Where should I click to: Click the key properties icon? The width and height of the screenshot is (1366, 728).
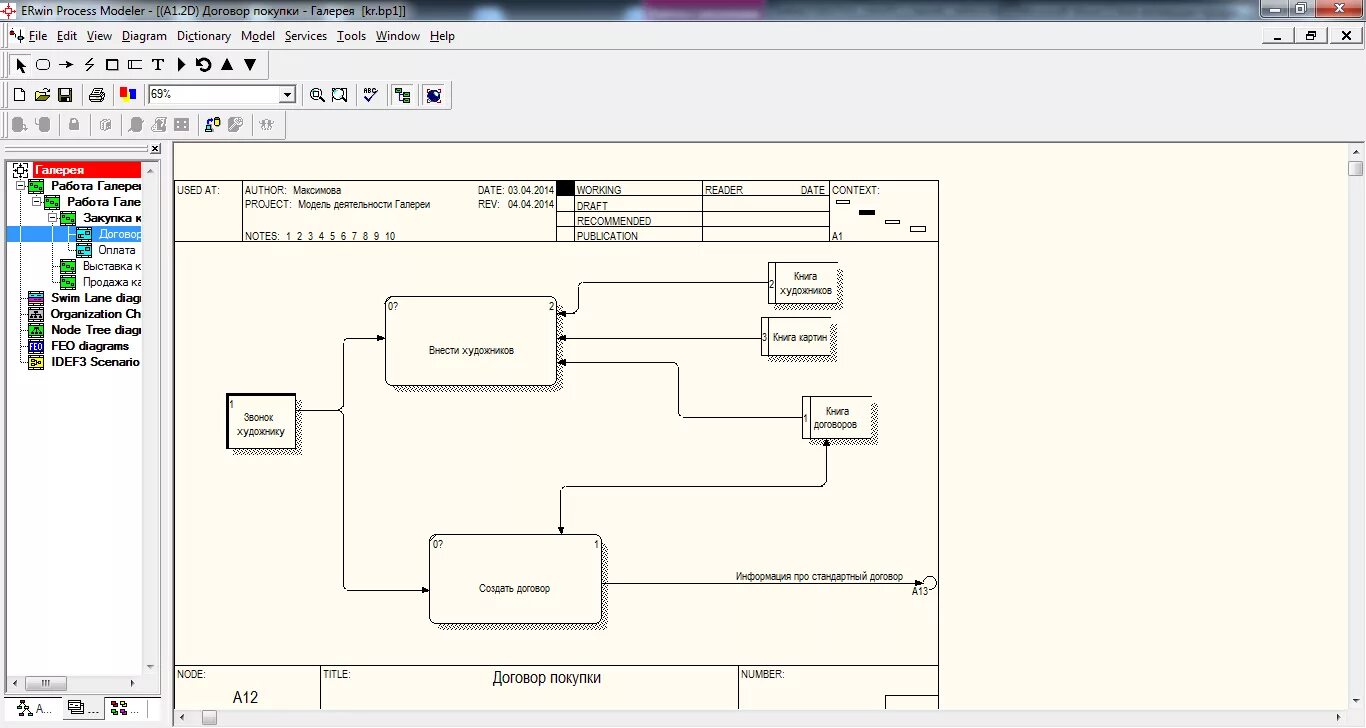(236, 125)
